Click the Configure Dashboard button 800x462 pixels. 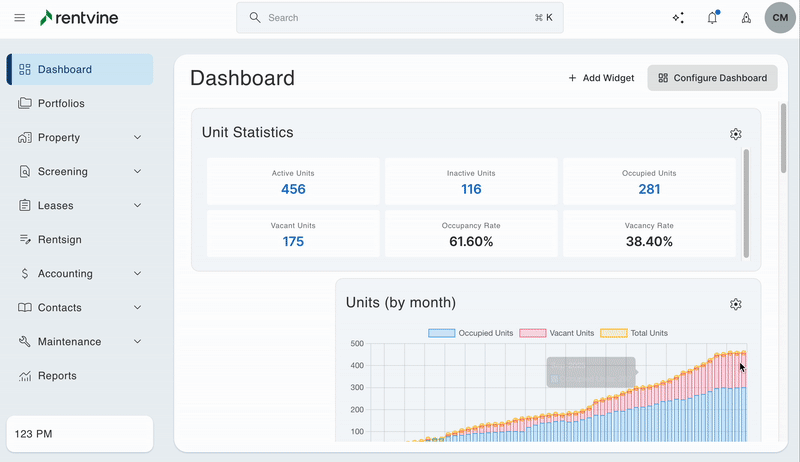coord(712,78)
